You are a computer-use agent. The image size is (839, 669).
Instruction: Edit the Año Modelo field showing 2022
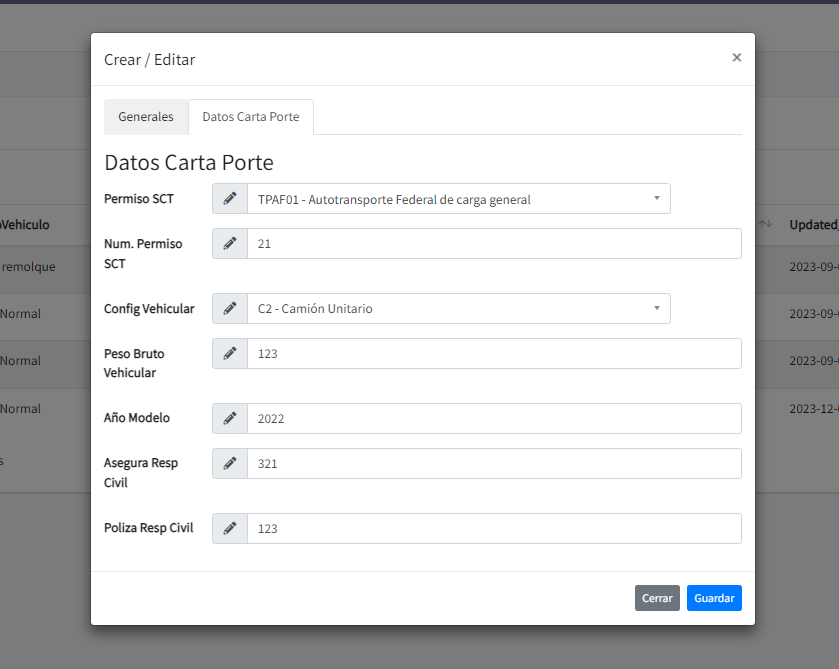point(494,419)
